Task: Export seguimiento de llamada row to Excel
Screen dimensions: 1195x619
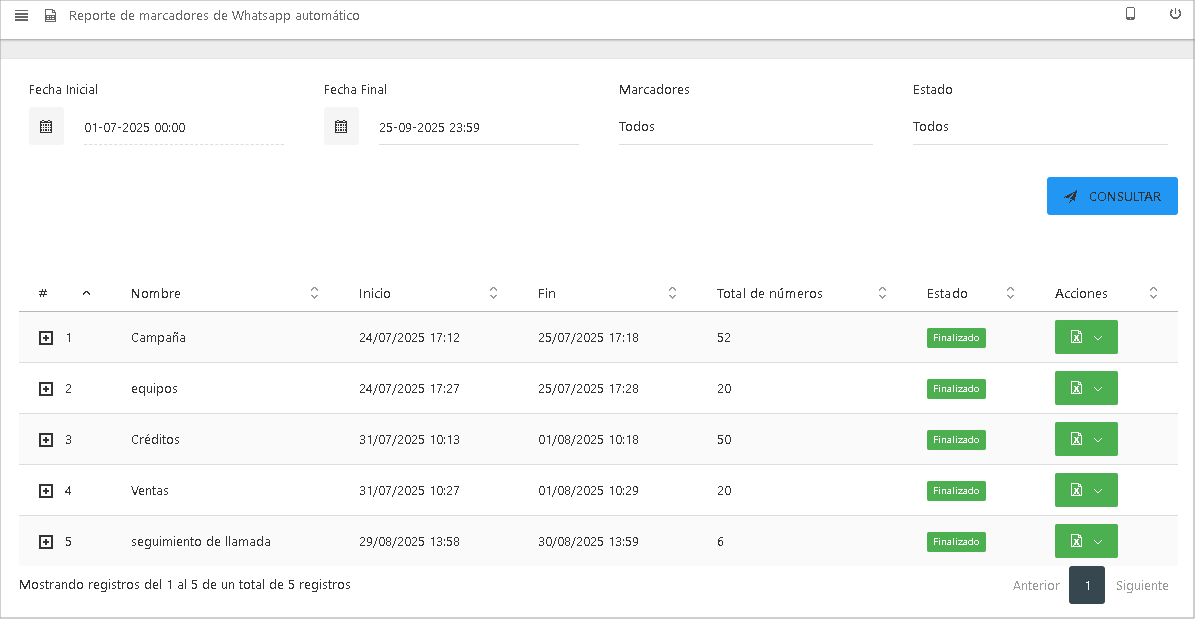Action: coord(1076,542)
